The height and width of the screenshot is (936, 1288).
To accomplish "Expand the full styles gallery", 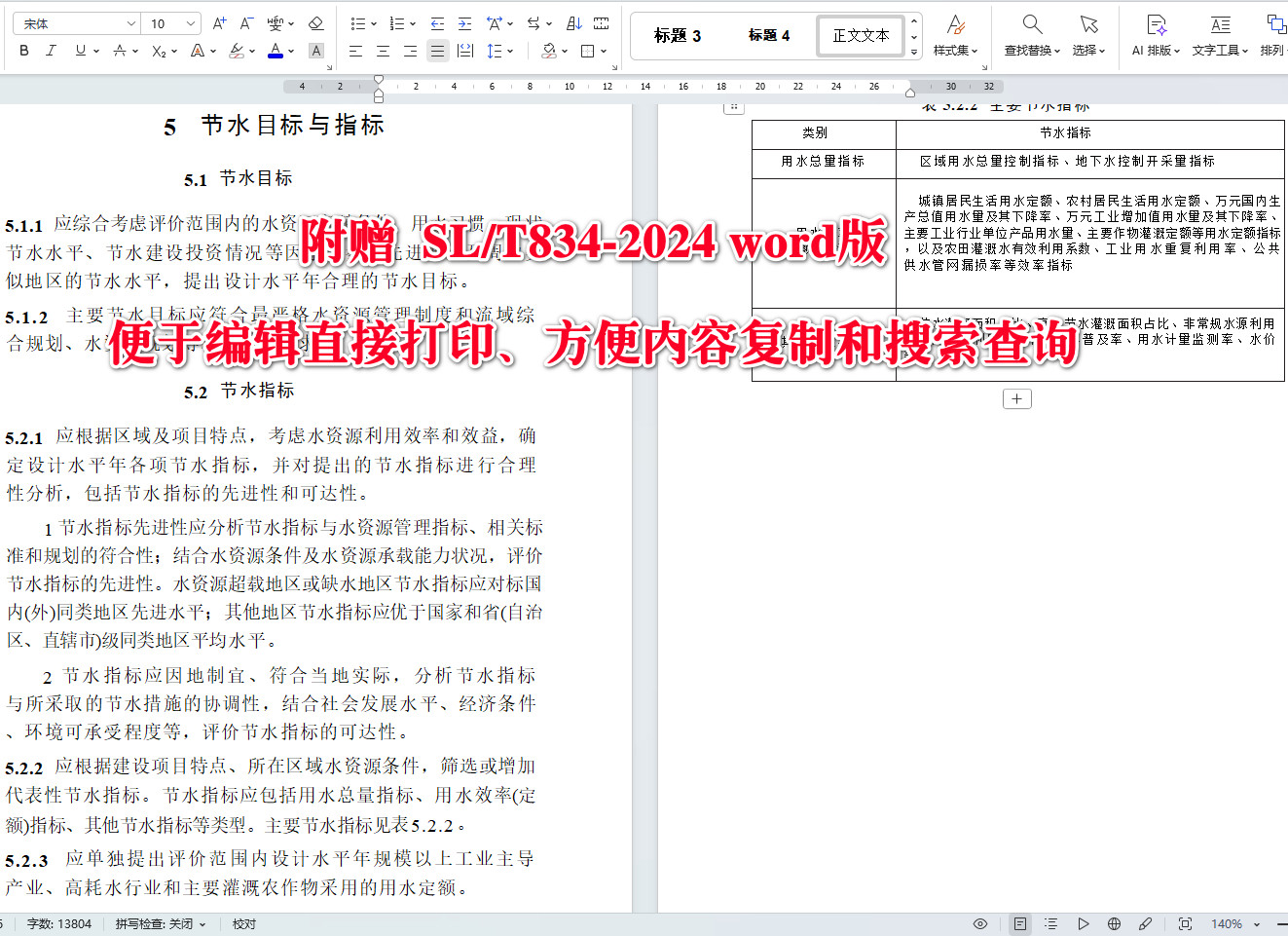I will click(x=914, y=52).
